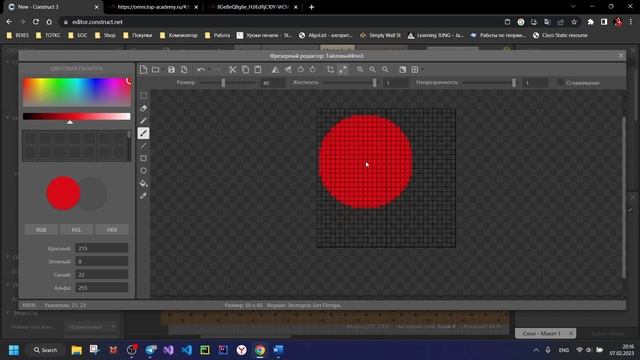Screen dimensions: 640x360
Task: Click the New image (blank page) toolbar icon
Action: tap(143, 70)
